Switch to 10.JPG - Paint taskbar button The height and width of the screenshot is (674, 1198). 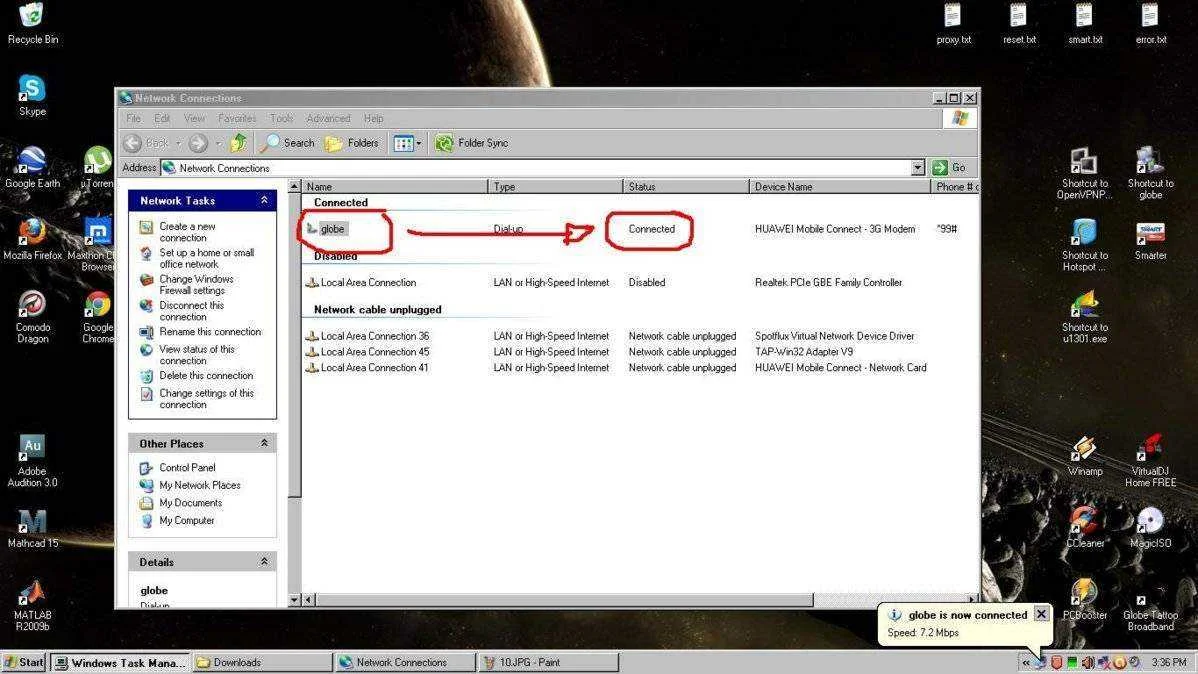coord(547,663)
